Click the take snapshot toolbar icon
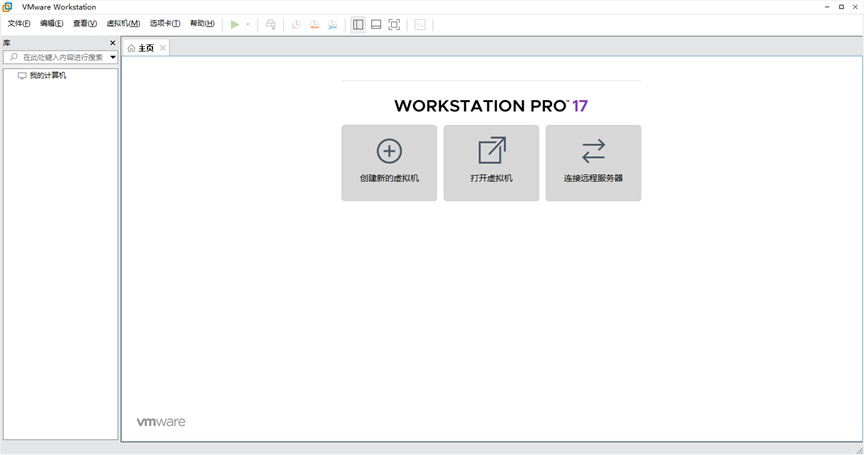 click(x=296, y=24)
